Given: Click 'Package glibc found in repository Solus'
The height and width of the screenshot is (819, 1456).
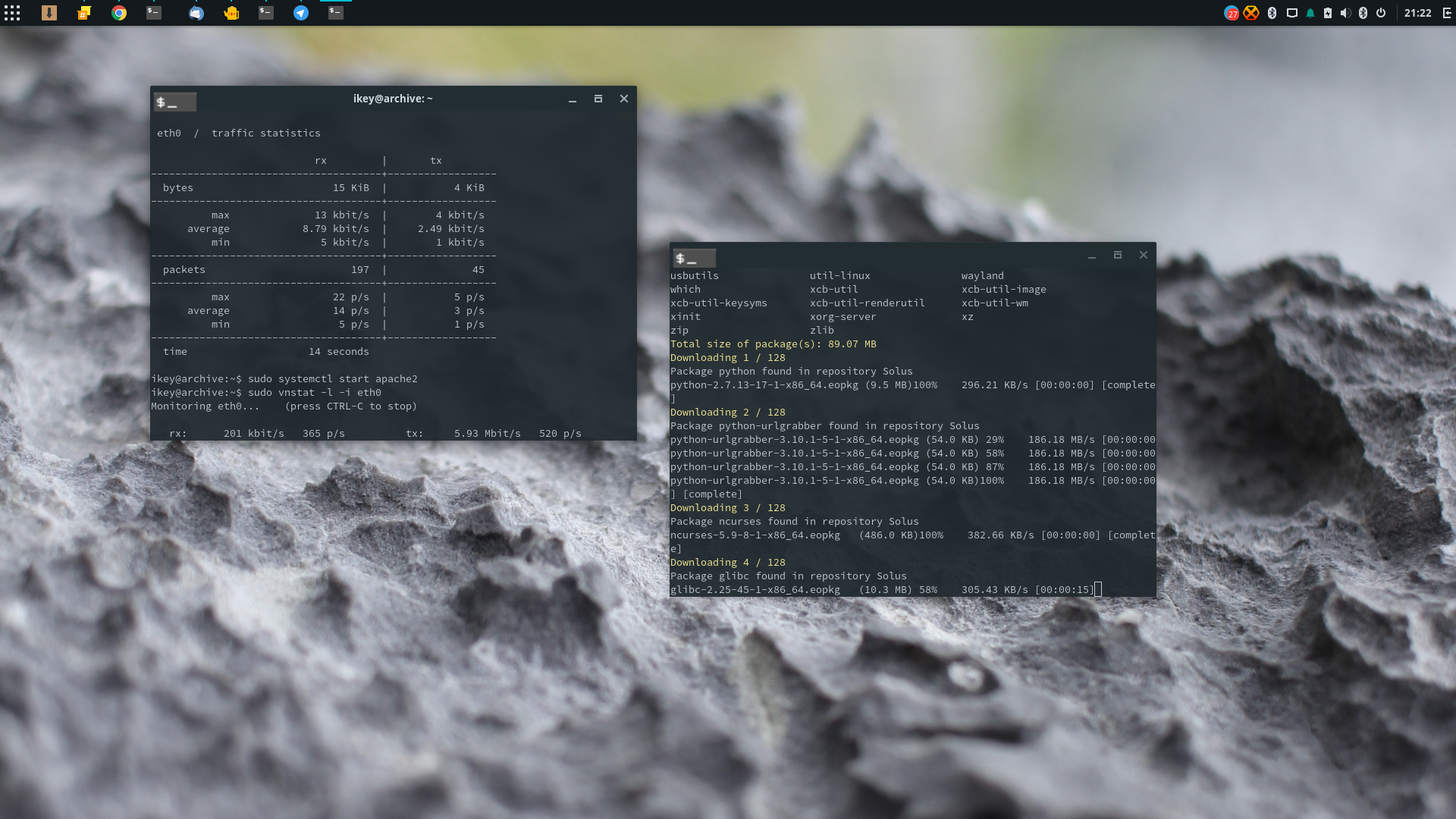Looking at the screenshot, I should pyautogui.click(x=789, y=576).
